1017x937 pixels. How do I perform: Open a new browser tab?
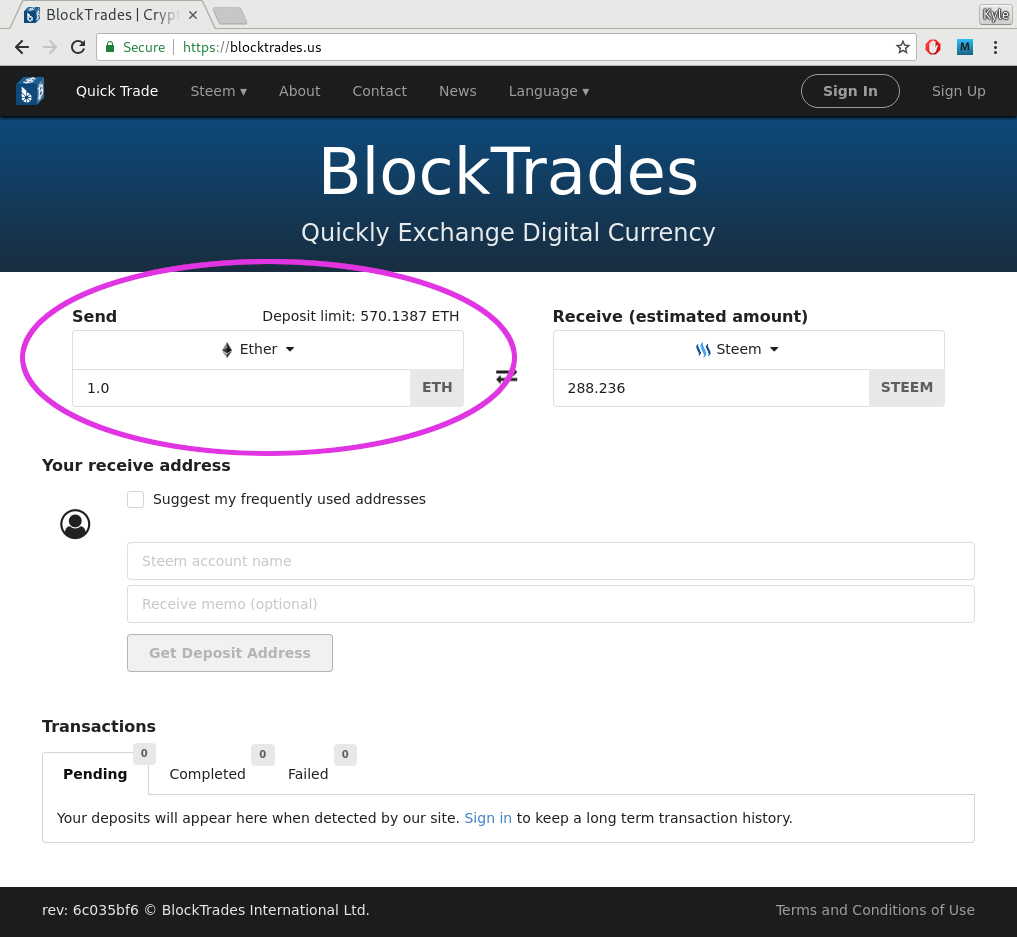(230, 15)
